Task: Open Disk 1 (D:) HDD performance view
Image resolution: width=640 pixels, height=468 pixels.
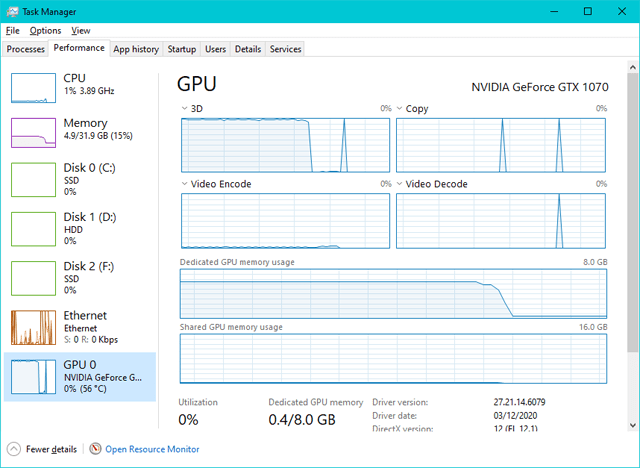Action: 80,229
